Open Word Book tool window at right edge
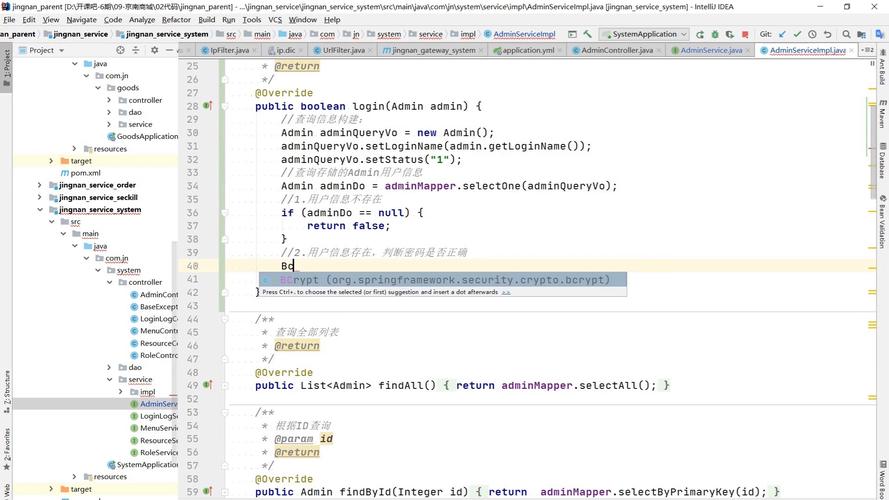 click(882, 480)
